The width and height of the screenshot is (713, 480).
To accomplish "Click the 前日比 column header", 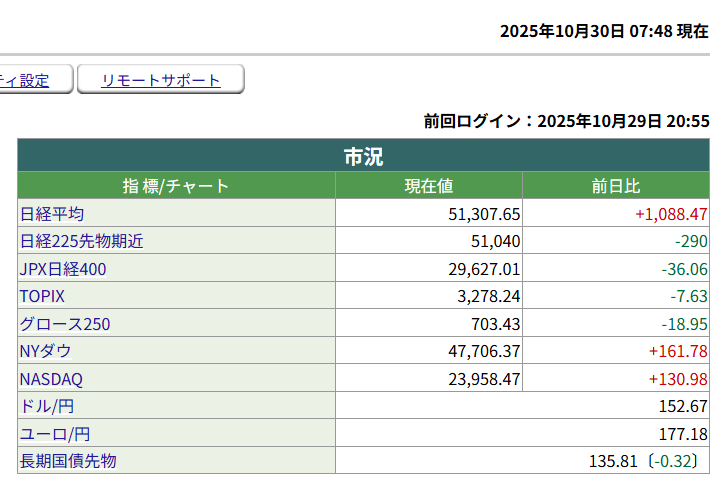I will [x=616, y=186].
